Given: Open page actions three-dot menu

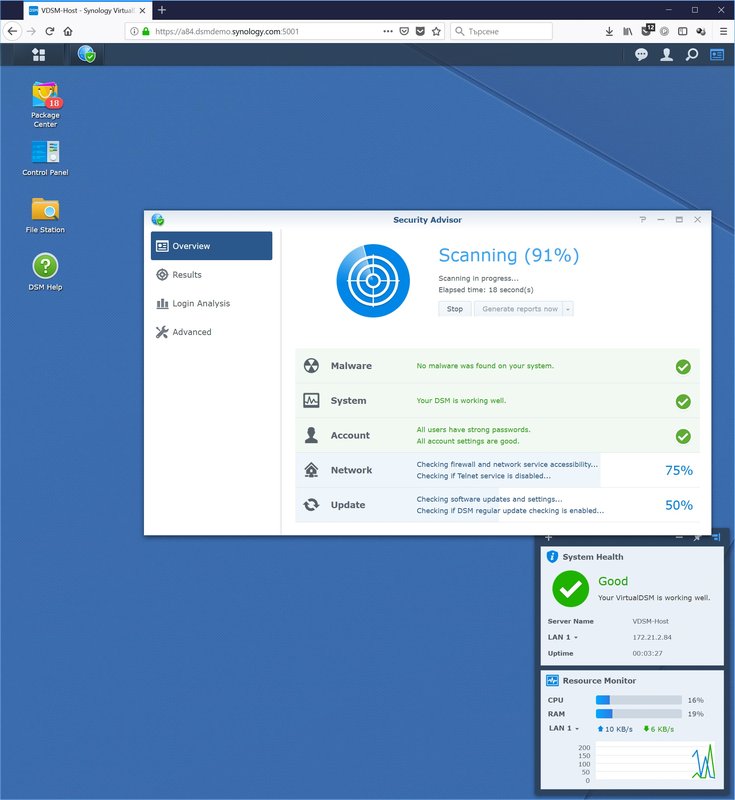Looking at the screenshot, I should click(388, 31).
